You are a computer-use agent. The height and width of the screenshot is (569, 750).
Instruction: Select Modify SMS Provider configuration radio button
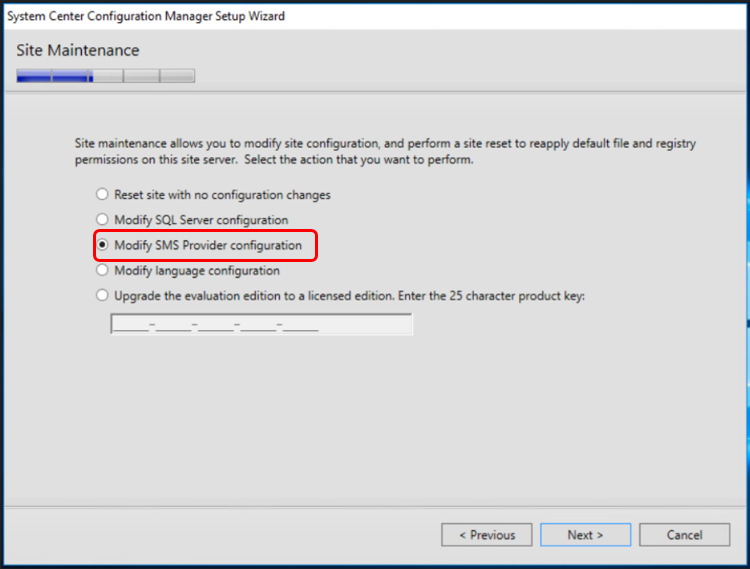(102, 245)
